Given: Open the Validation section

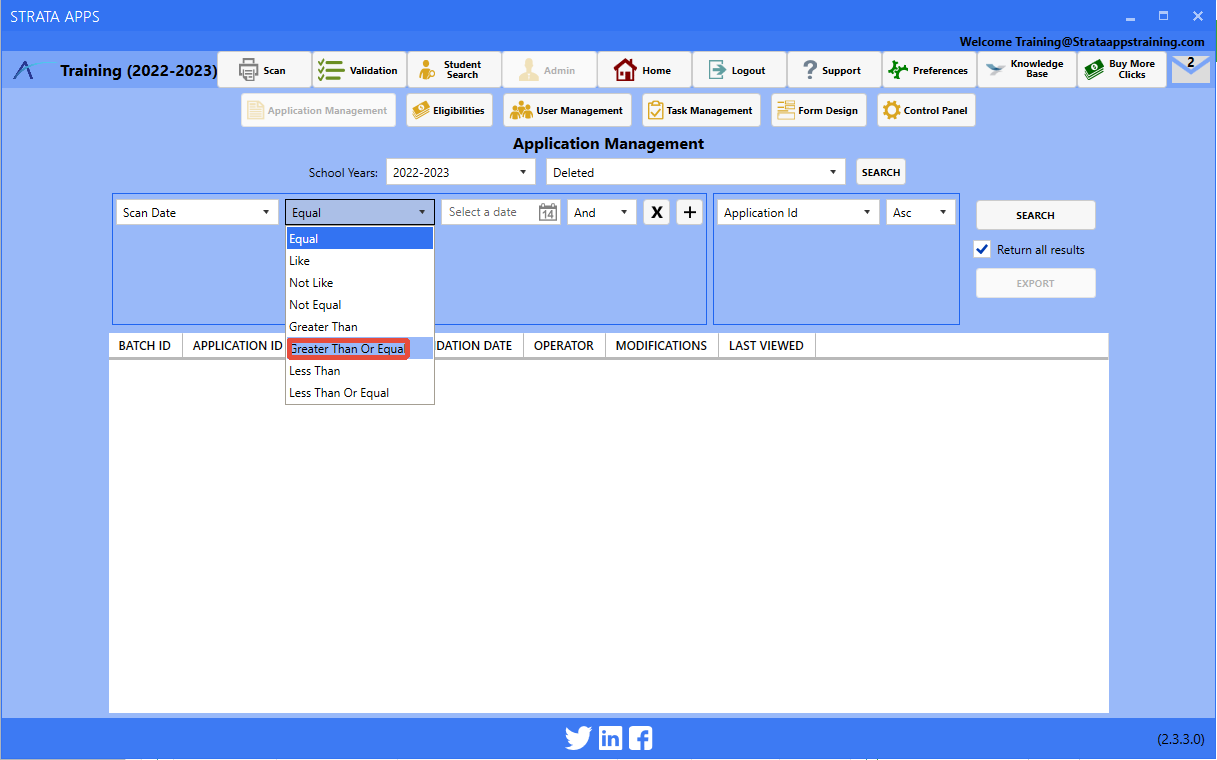Looking at the screenshot, I should pos(359,70).
